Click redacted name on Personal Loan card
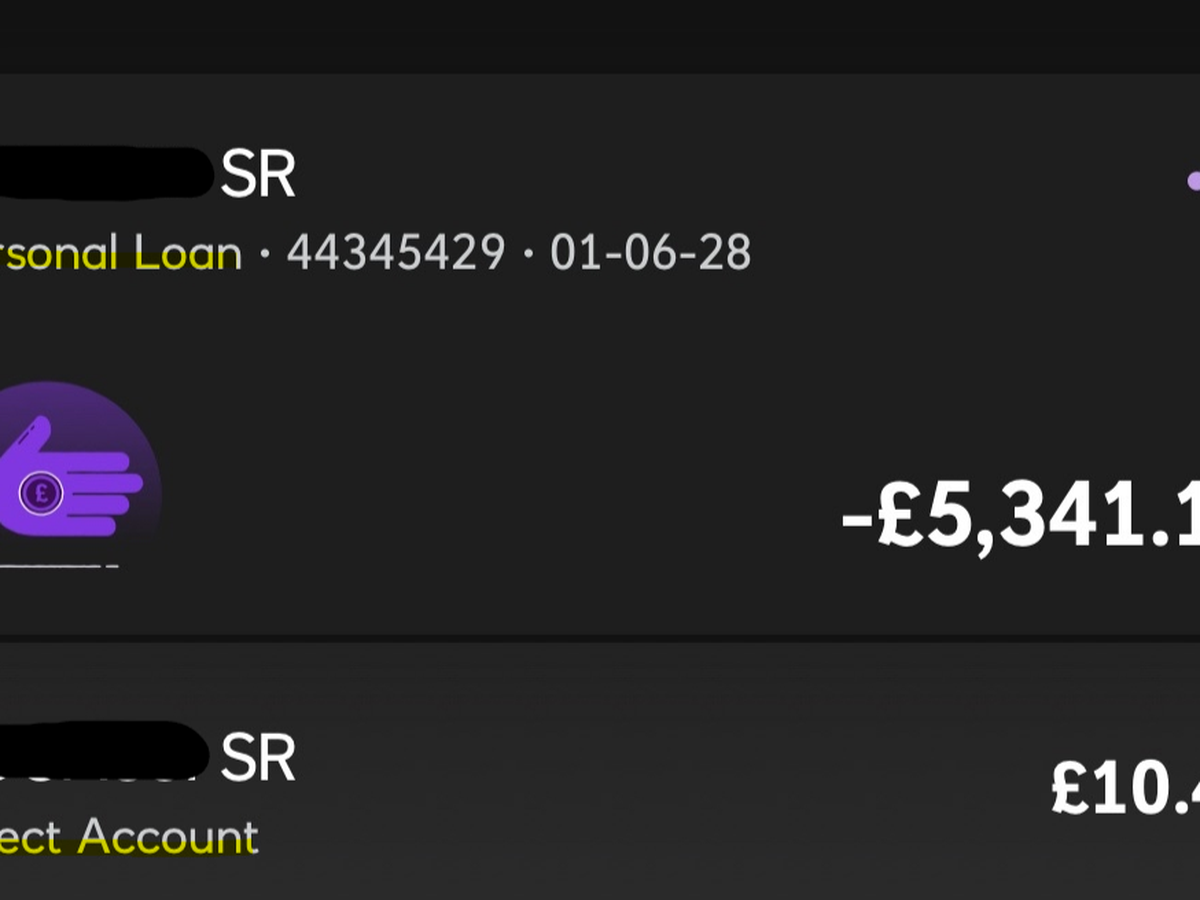 tap(100, 172)
